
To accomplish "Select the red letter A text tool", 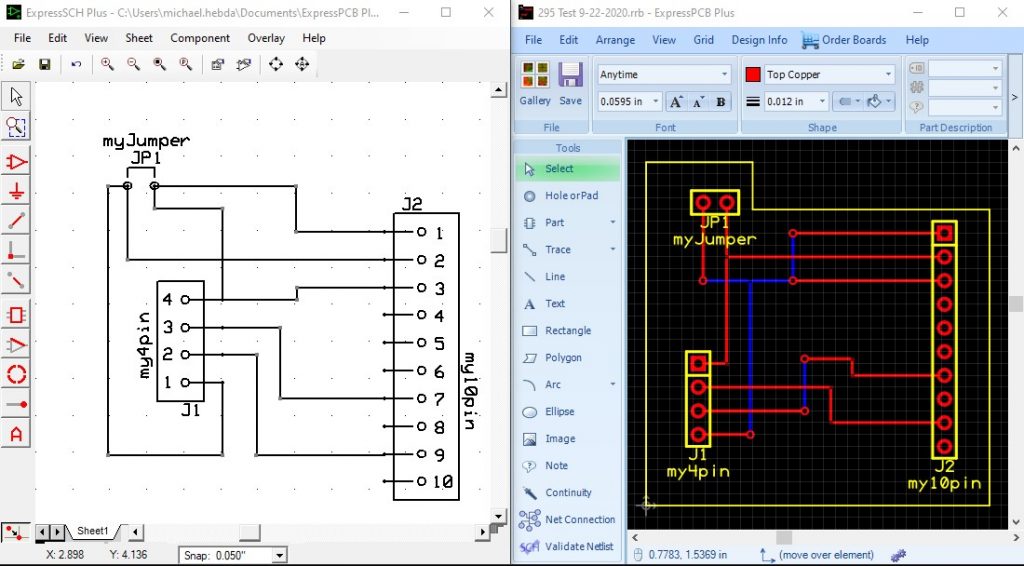I will 16,435.
